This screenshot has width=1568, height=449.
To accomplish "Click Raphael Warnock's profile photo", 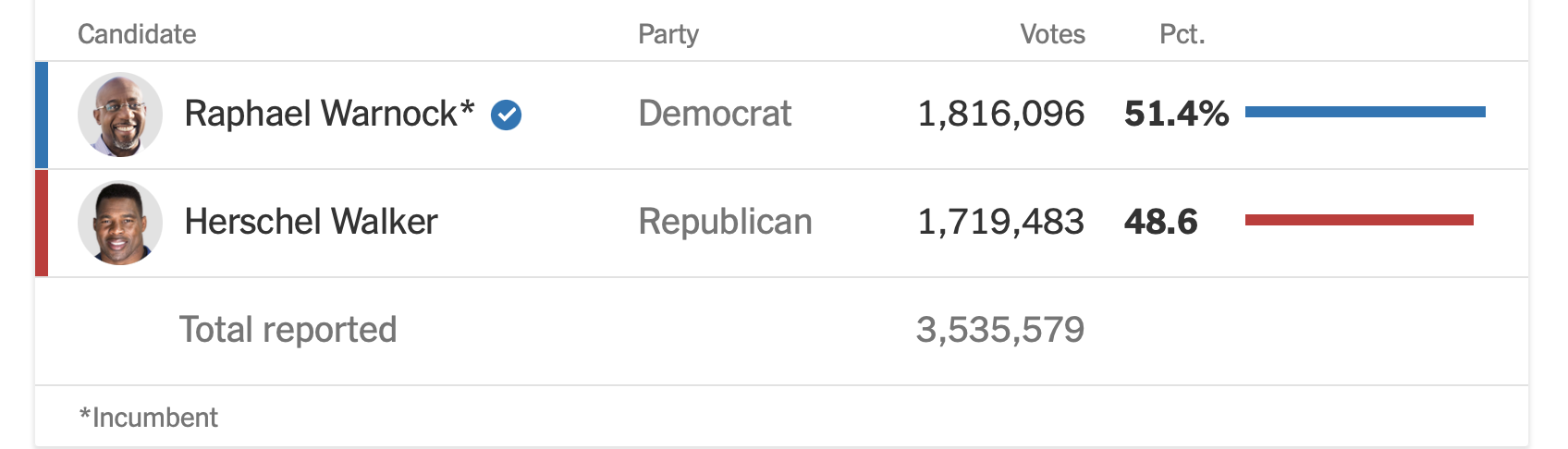I will pyautogui.click(x=120, y=115).
